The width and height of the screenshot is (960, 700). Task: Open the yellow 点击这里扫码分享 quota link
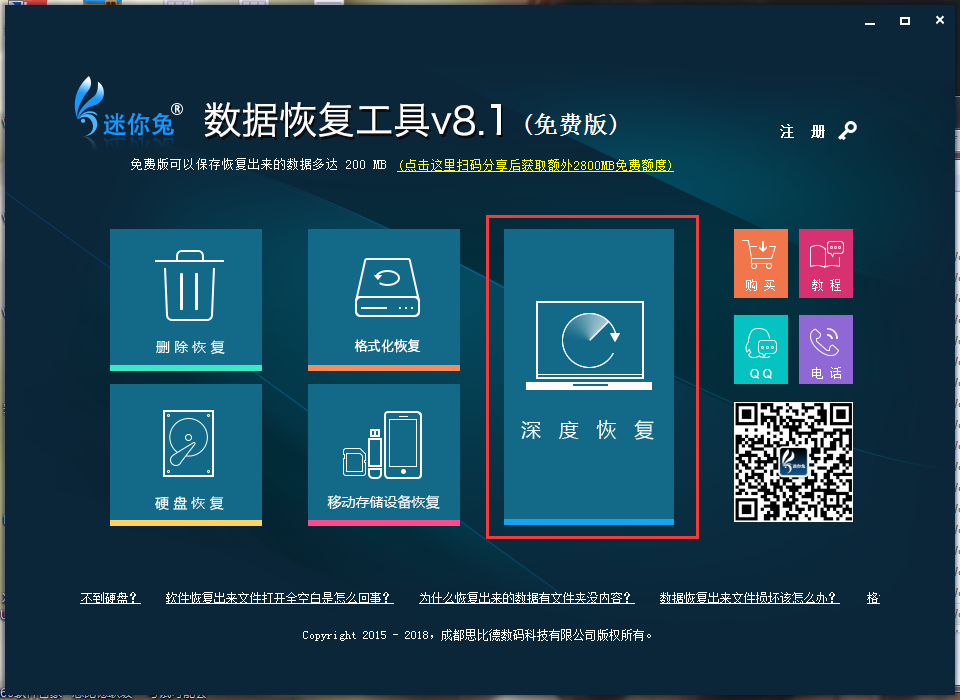(x=535, y=165)
